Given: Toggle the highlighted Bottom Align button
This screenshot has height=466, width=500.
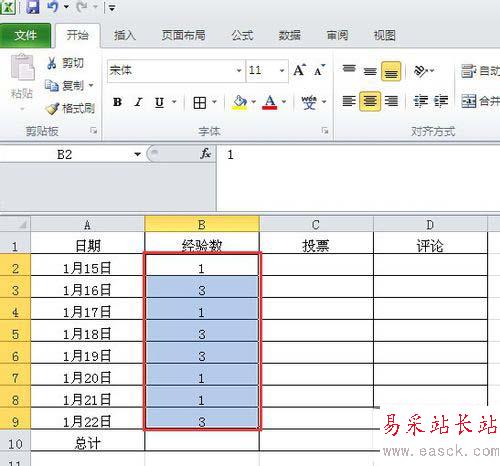Looking at the screenshot, I should (x=391, y=71).
